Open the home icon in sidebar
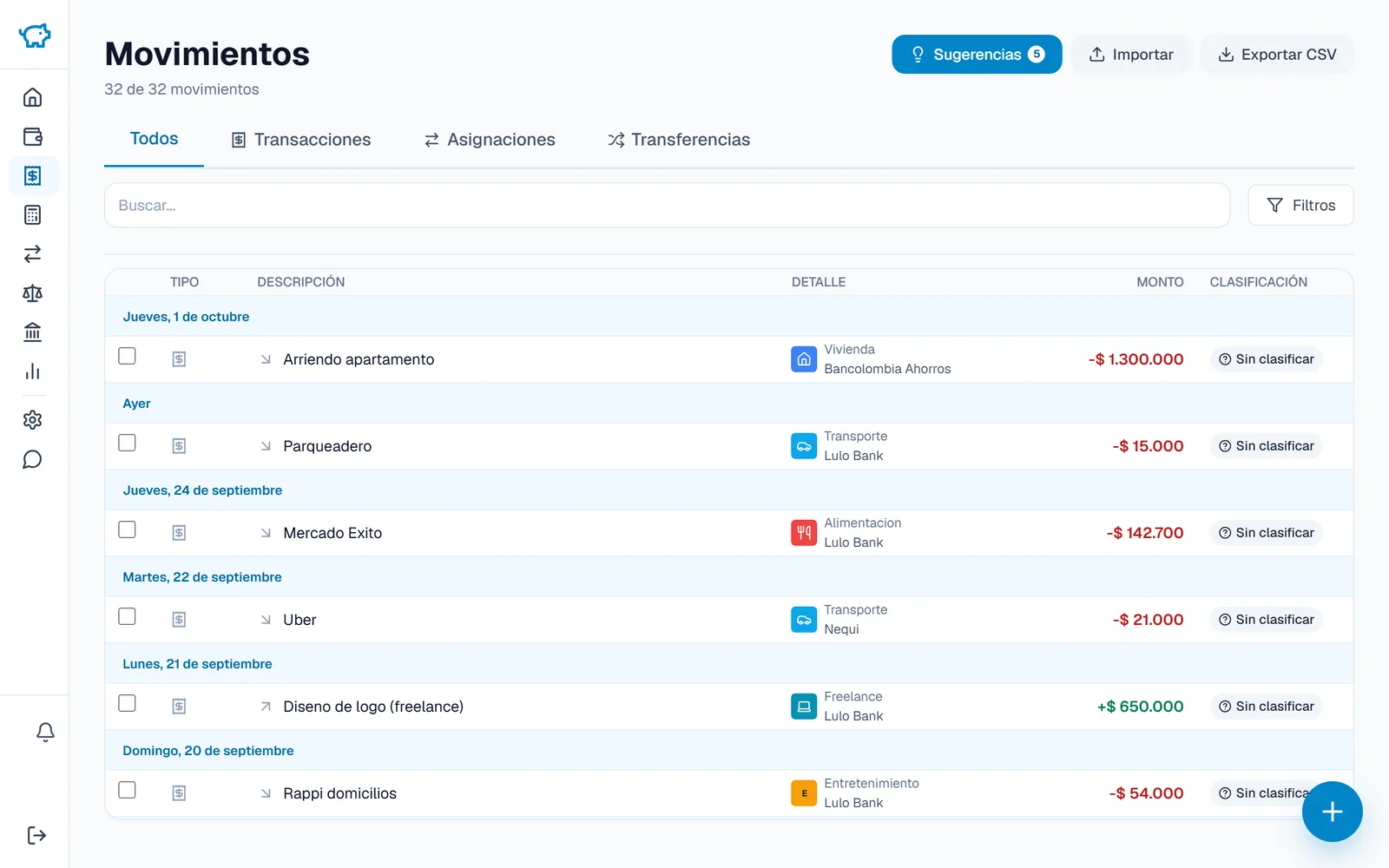Viewport: 1389px width, 868px height. (x=32, y=97)
